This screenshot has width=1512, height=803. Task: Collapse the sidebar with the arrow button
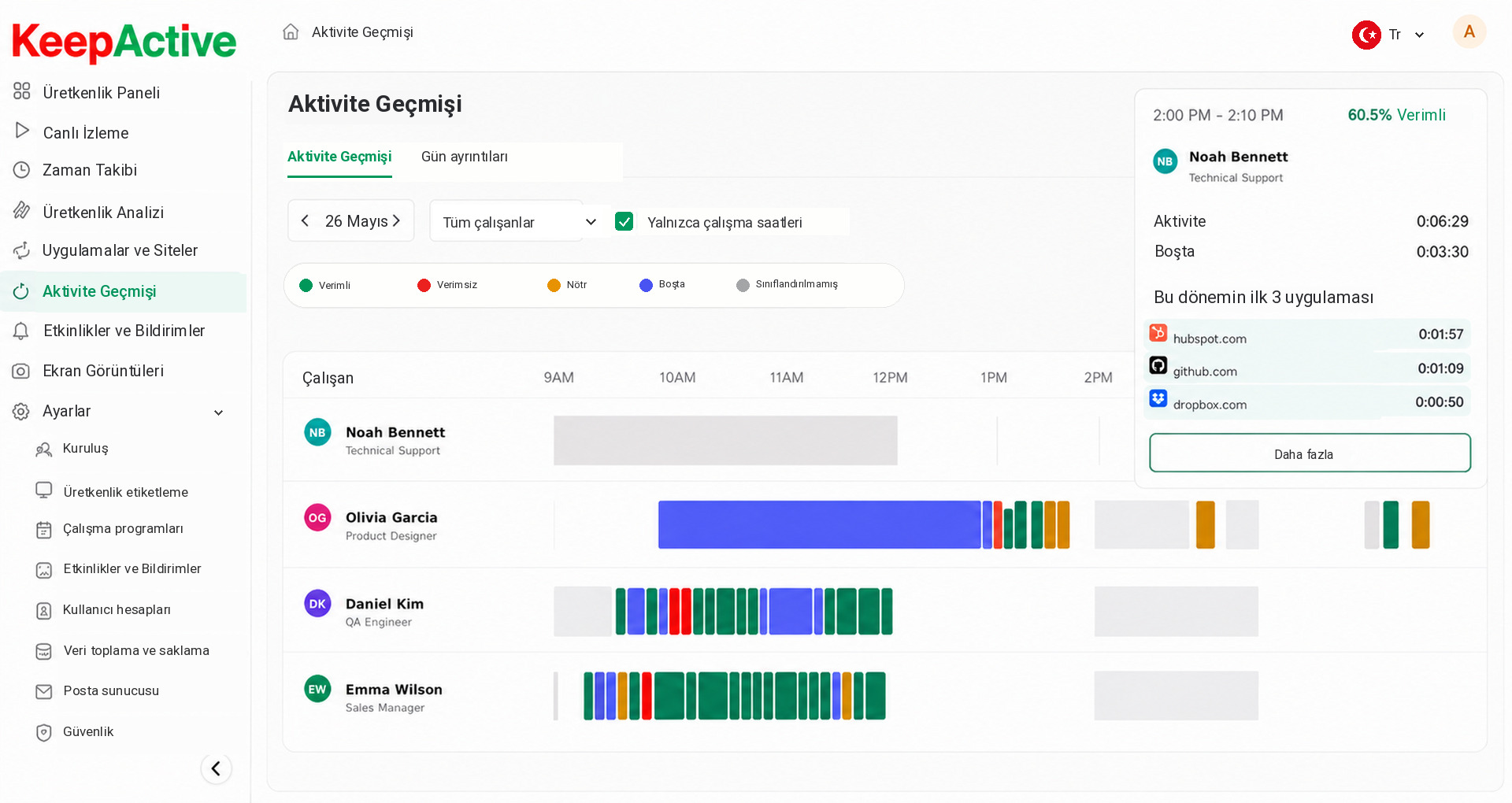click(x=216, y=768)
